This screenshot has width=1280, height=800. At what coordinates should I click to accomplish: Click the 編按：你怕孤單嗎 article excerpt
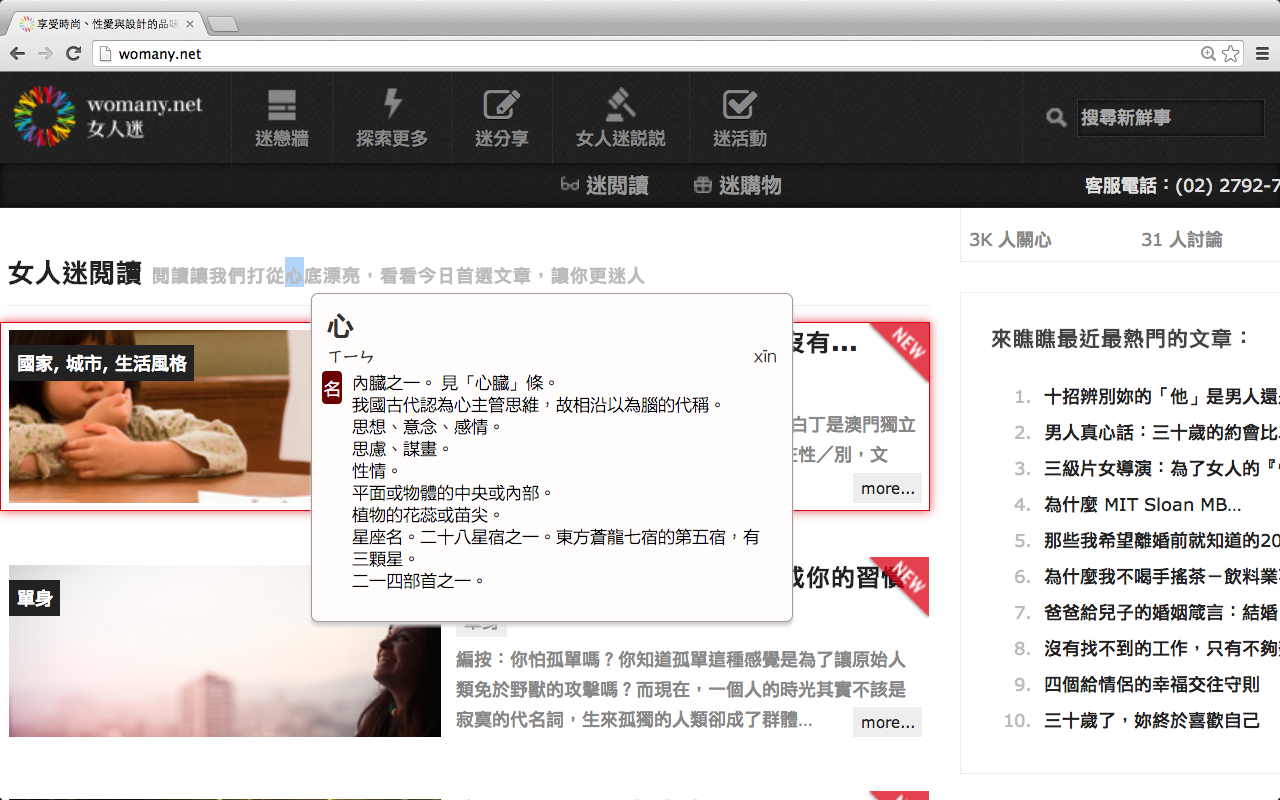tap(681, 690)
